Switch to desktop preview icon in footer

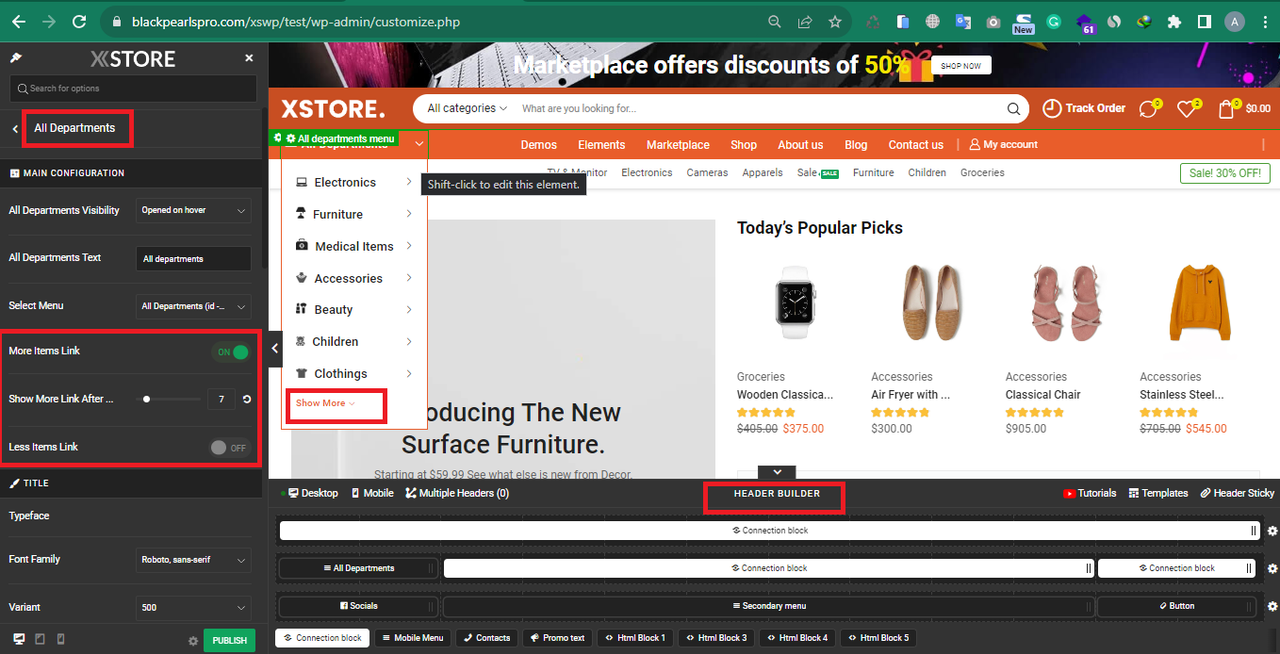(x=19, y=639)
